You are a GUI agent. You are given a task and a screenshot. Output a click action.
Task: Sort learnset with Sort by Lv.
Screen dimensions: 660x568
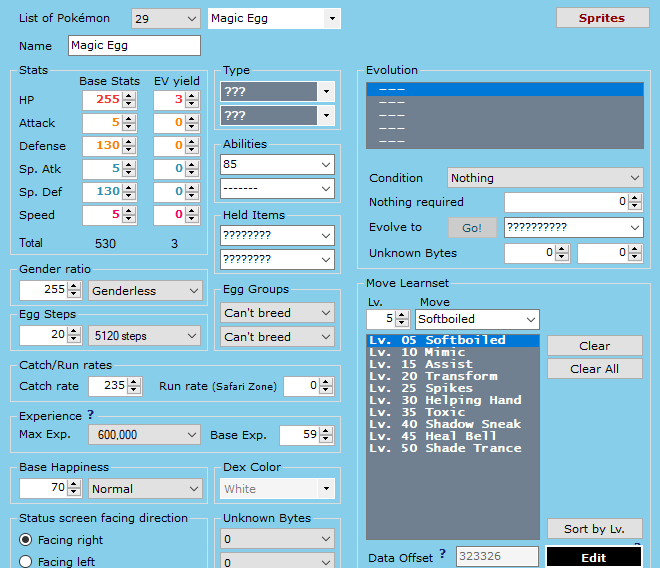594,529
